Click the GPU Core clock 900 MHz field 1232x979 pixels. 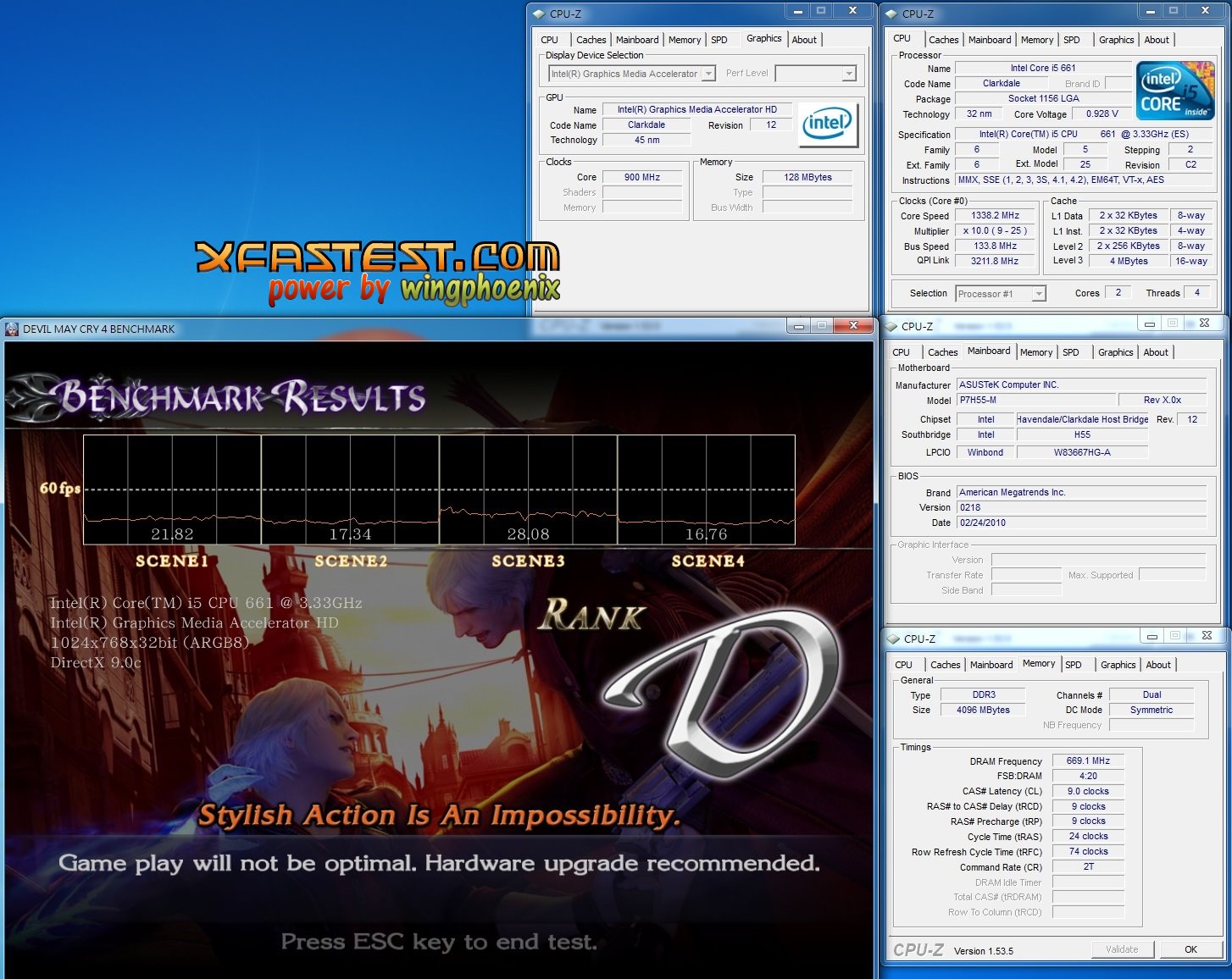pyautogui.click(x=642, y=177)
